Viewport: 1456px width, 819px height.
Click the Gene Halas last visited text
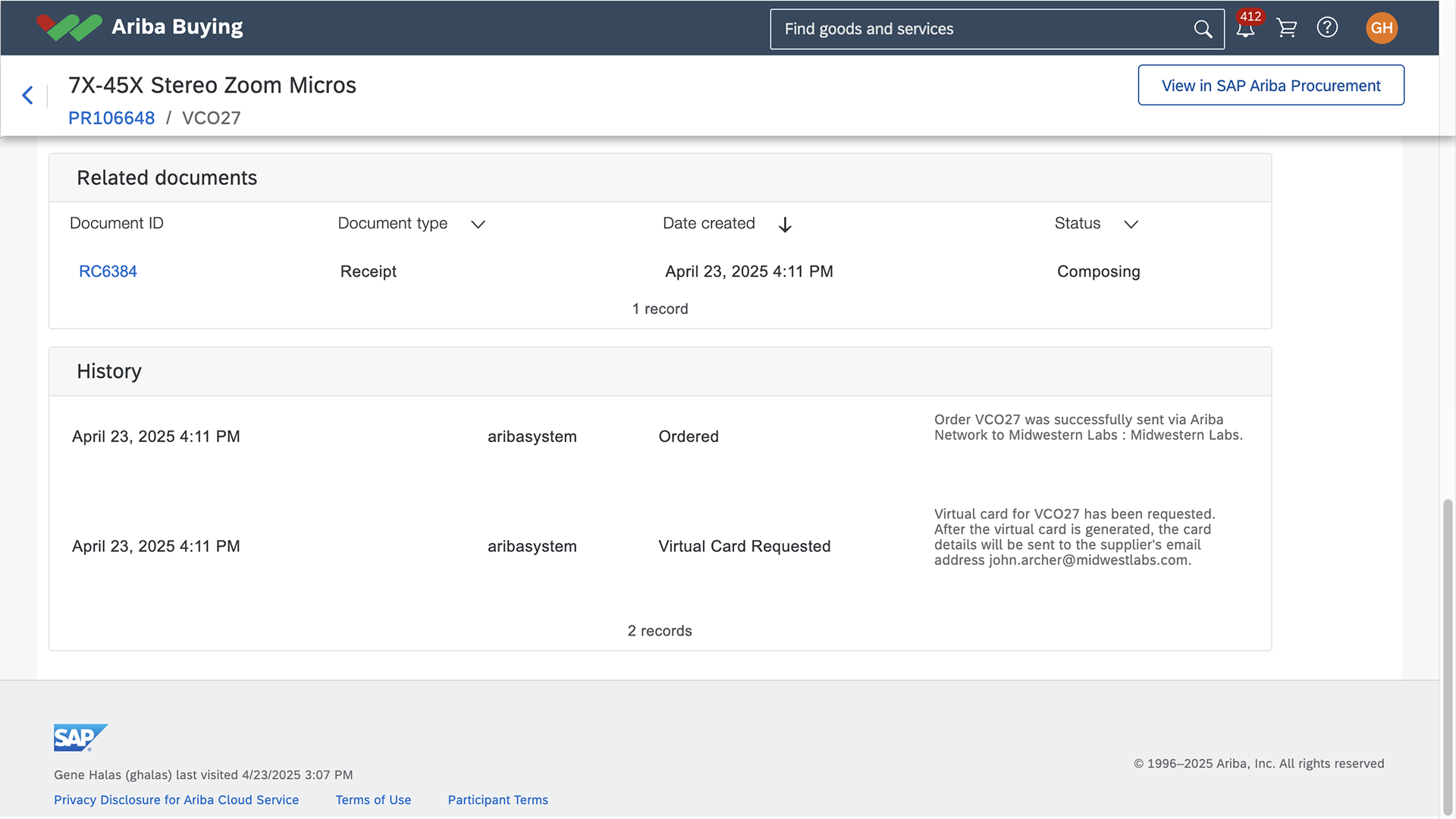[x=203, y=775]
